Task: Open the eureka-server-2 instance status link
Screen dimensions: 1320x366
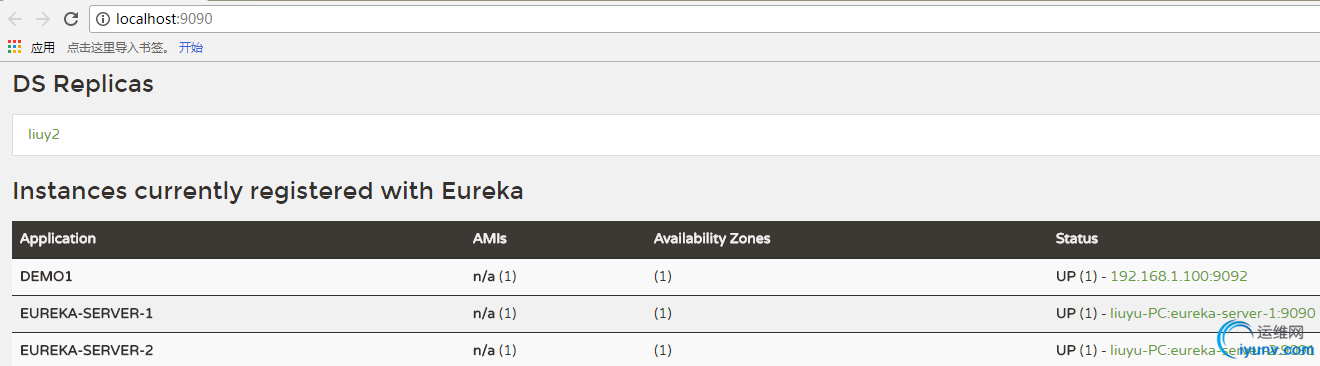Action: (x=1213, y=350)
